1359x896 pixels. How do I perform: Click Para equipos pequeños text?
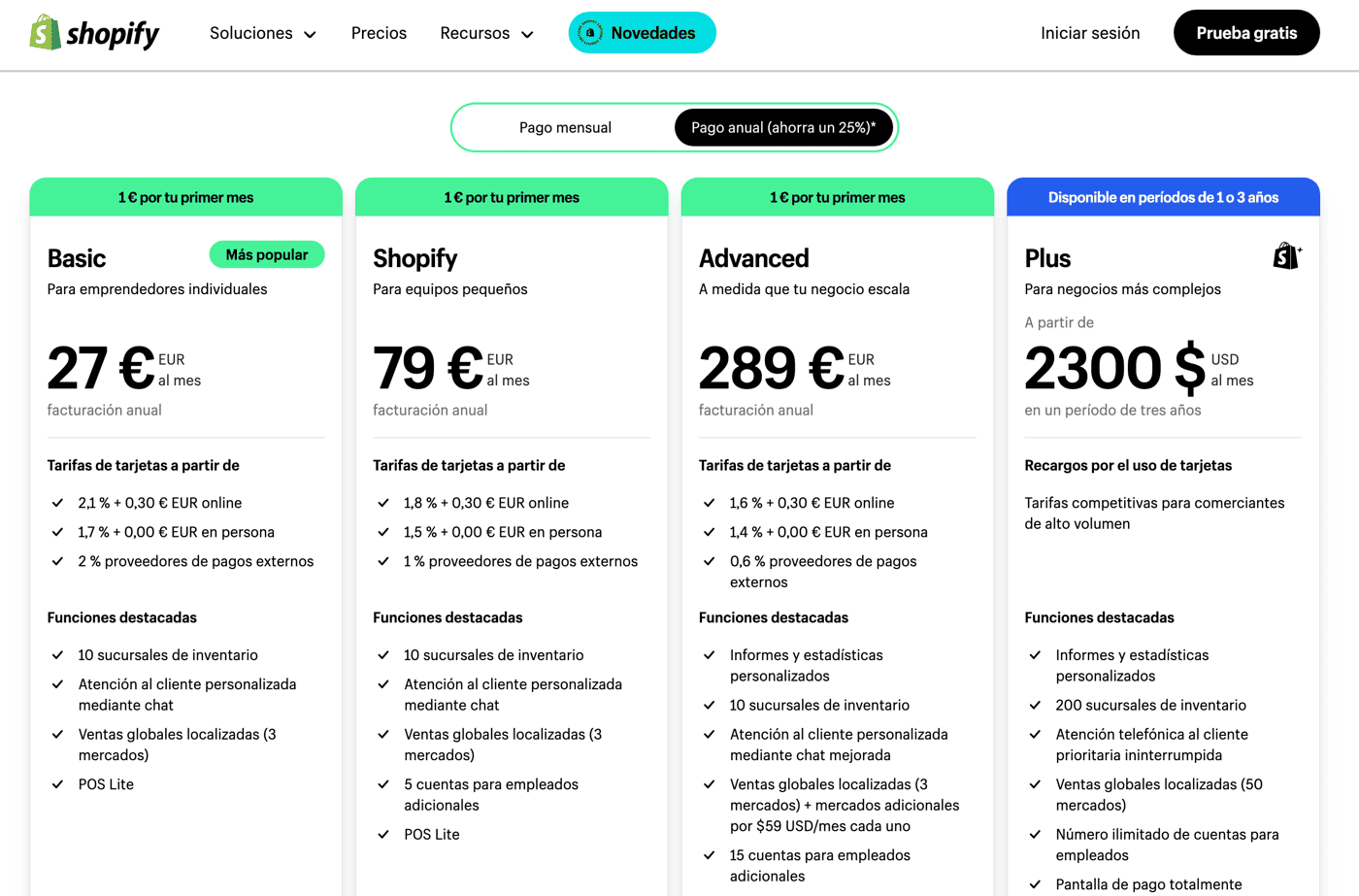pyautogui.click(x=450, y=289)
